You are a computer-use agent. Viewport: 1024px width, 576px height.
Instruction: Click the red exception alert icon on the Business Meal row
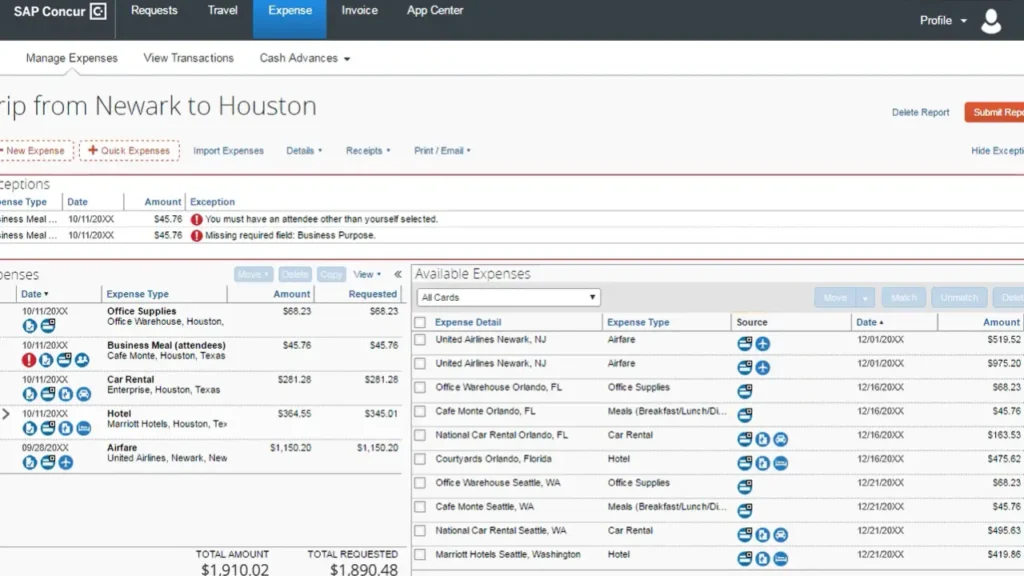tap(29, 360)
